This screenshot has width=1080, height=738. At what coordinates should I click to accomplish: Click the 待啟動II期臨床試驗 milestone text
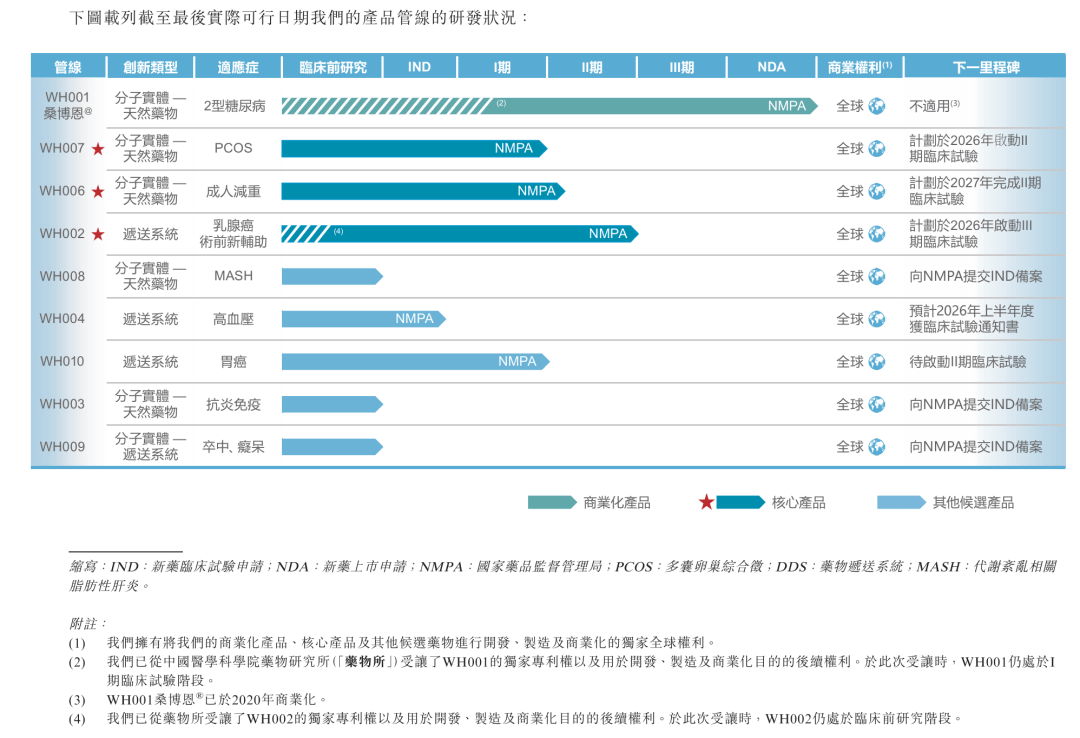[x=967, y=362]
